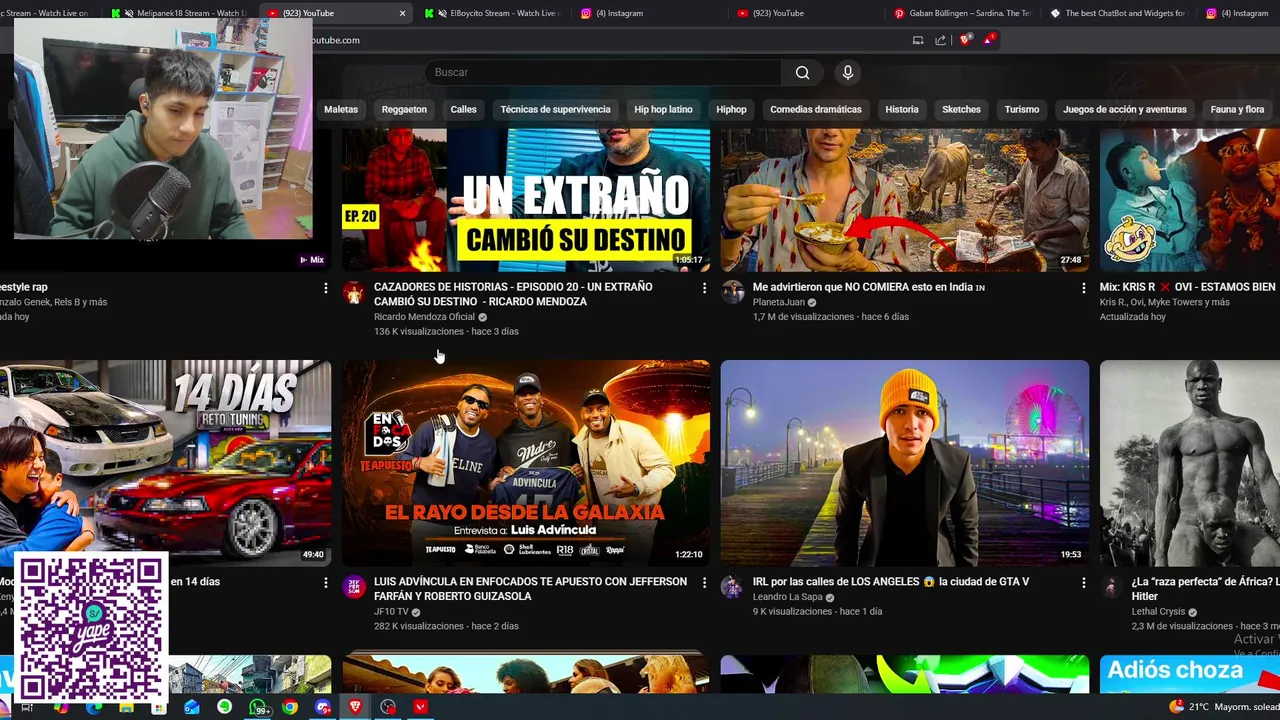Open the JF10 TV channel link
The width and height of the screenshot is (1280, 720).
(391, 611)
